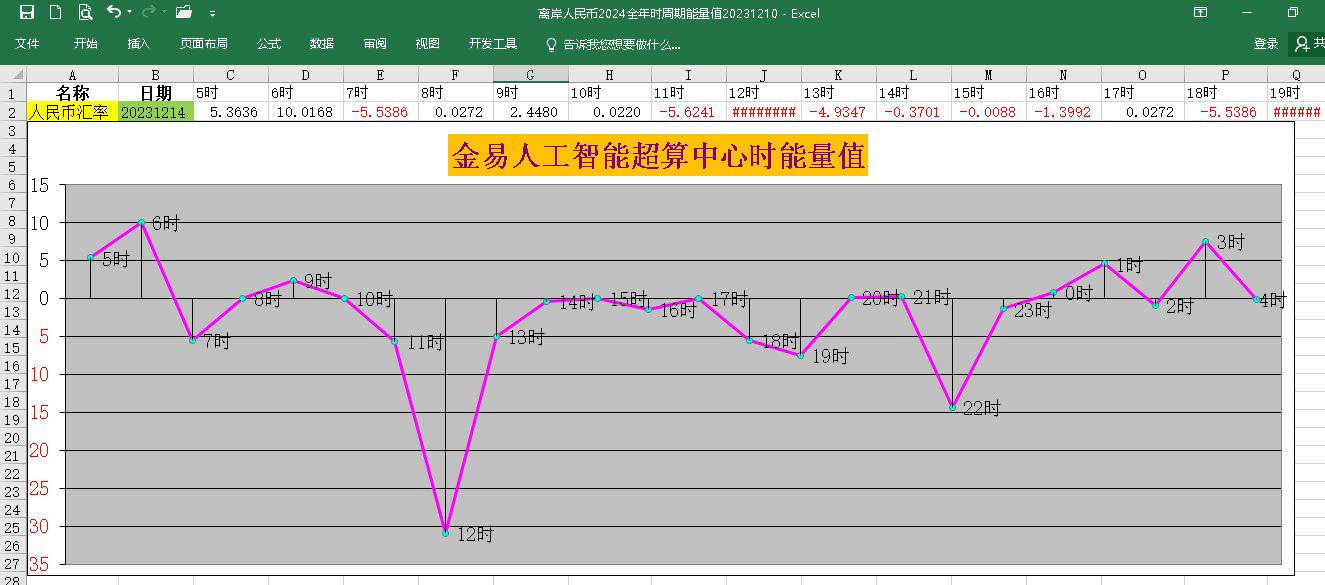Select cell with value -4.9347
1325x585 pixels.
(839, 112)
